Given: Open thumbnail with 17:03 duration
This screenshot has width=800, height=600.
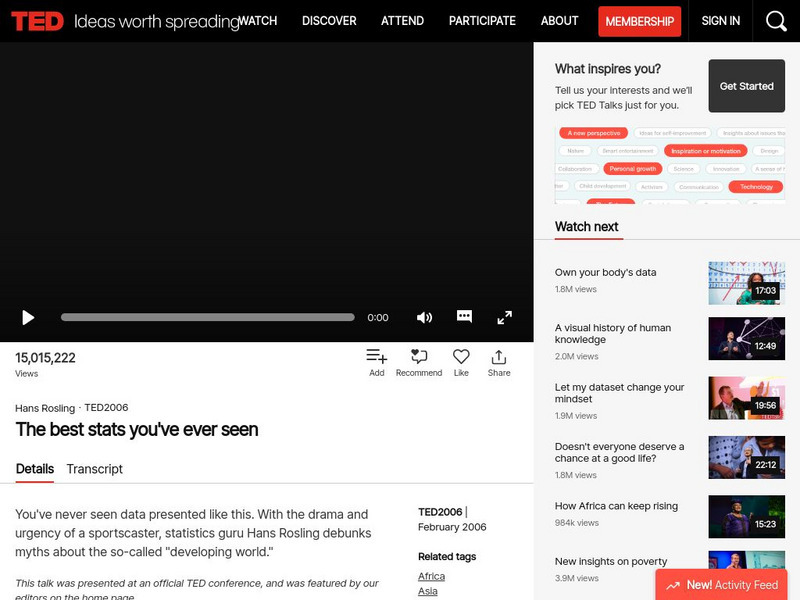Looking at the screenshot, I should point(746,283).
